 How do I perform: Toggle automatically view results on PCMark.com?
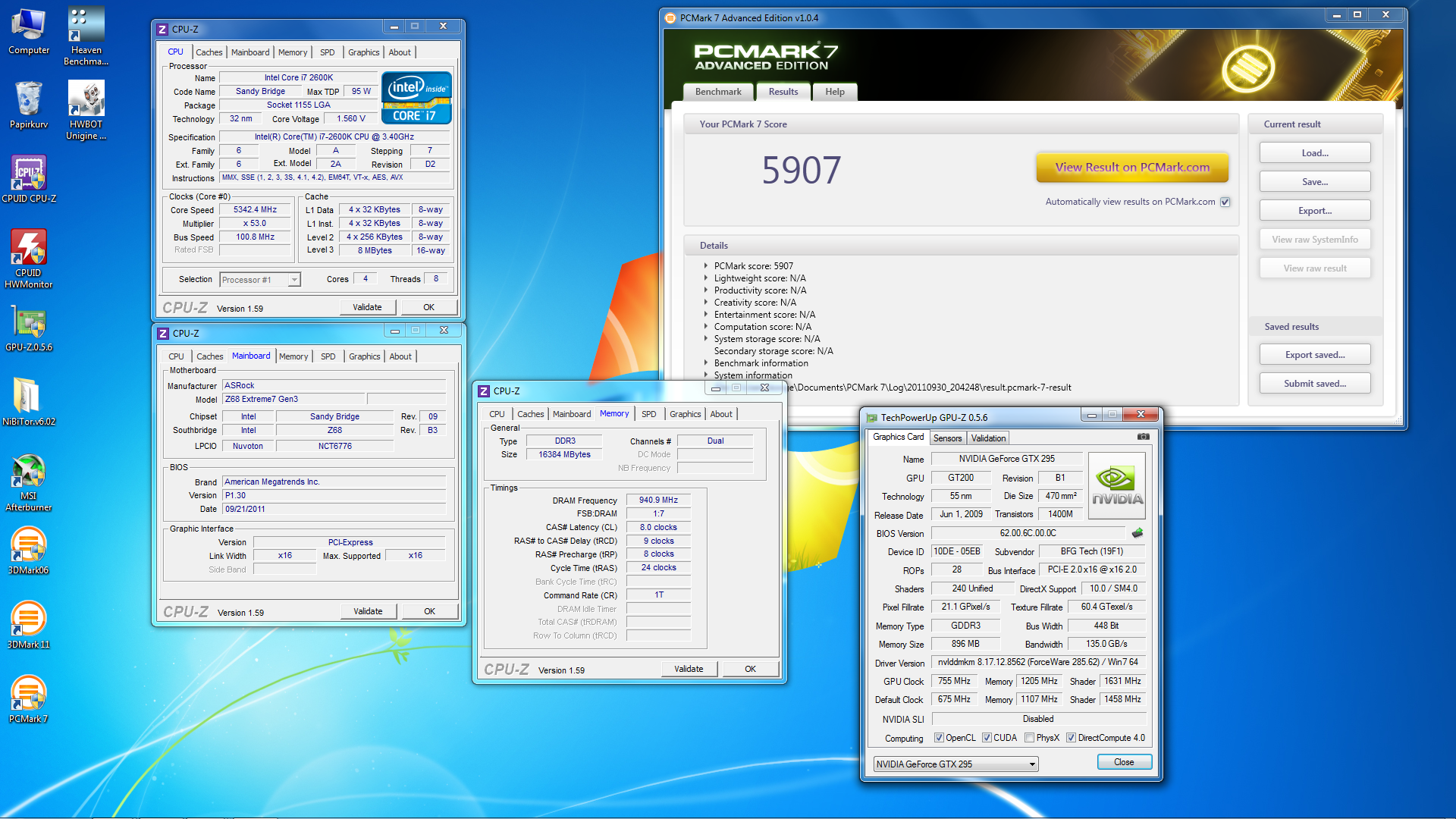(x=1225, y=202)
